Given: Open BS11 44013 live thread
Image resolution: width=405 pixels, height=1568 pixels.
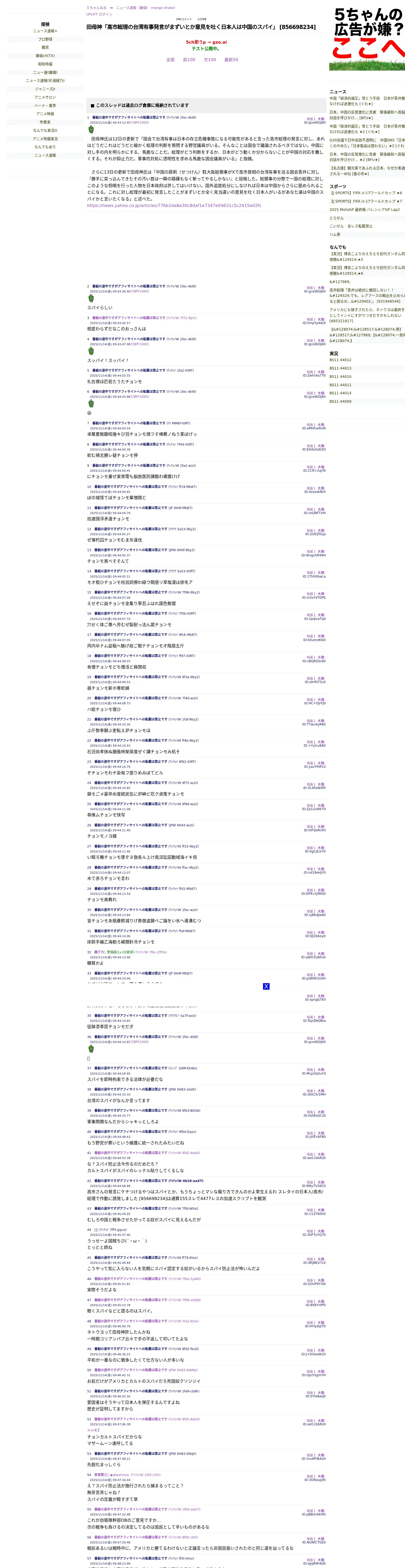Looking at the screenshot, I should point(340,368).
